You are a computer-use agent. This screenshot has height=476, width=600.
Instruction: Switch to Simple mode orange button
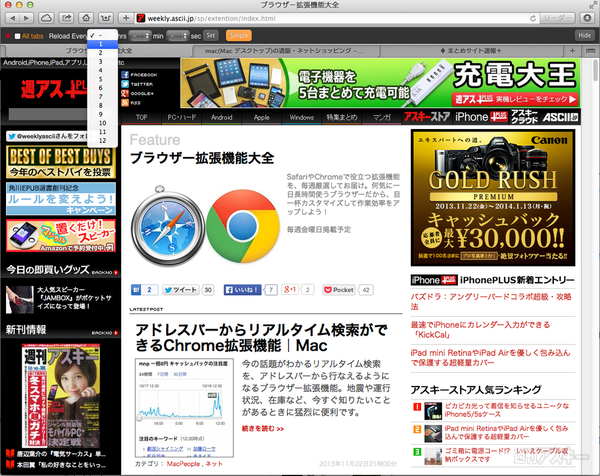coord(239,36)
